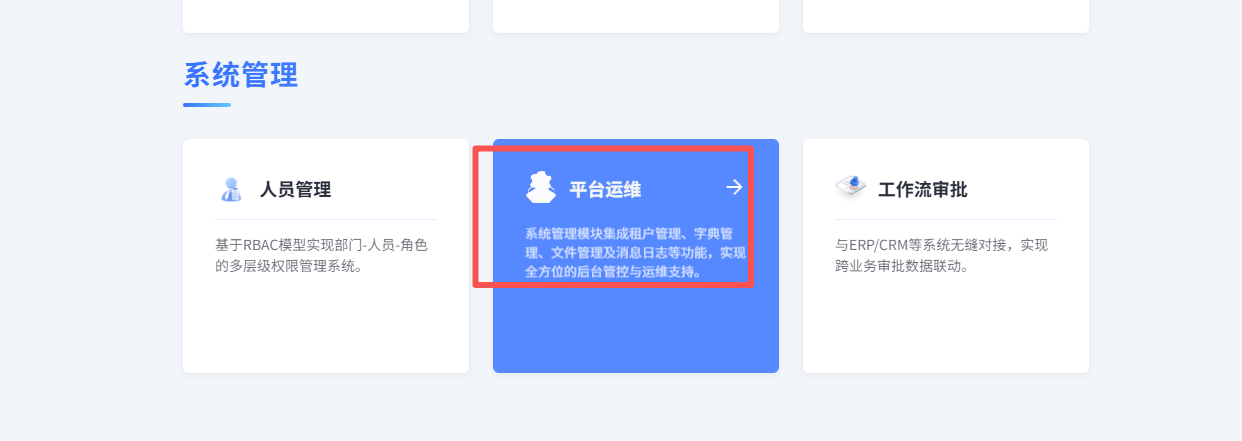Click the RBAC权限管理 description under 人员管理

321,256
